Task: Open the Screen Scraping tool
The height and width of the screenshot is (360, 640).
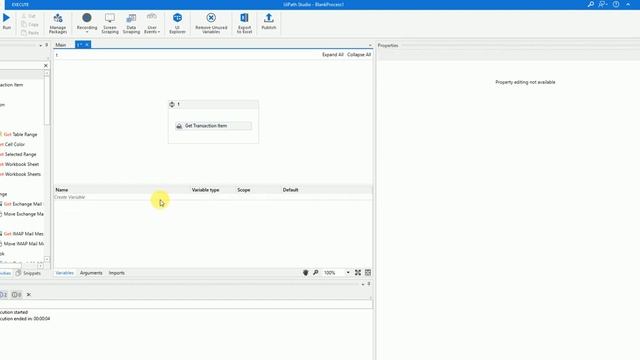Action: coord(110,23)
